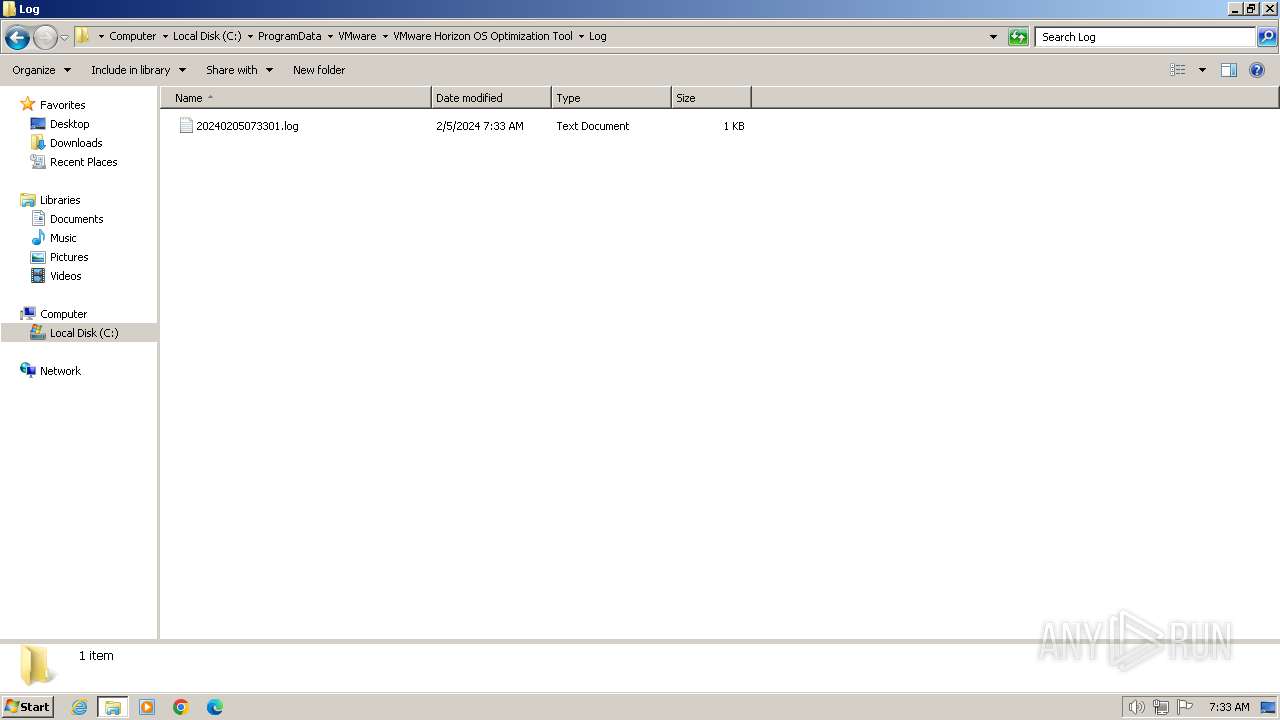This screenshot has width=1280, height=720.
Task: Select the 20240205073301.log file
Action: pyautogui.click(x=247, y=126)
